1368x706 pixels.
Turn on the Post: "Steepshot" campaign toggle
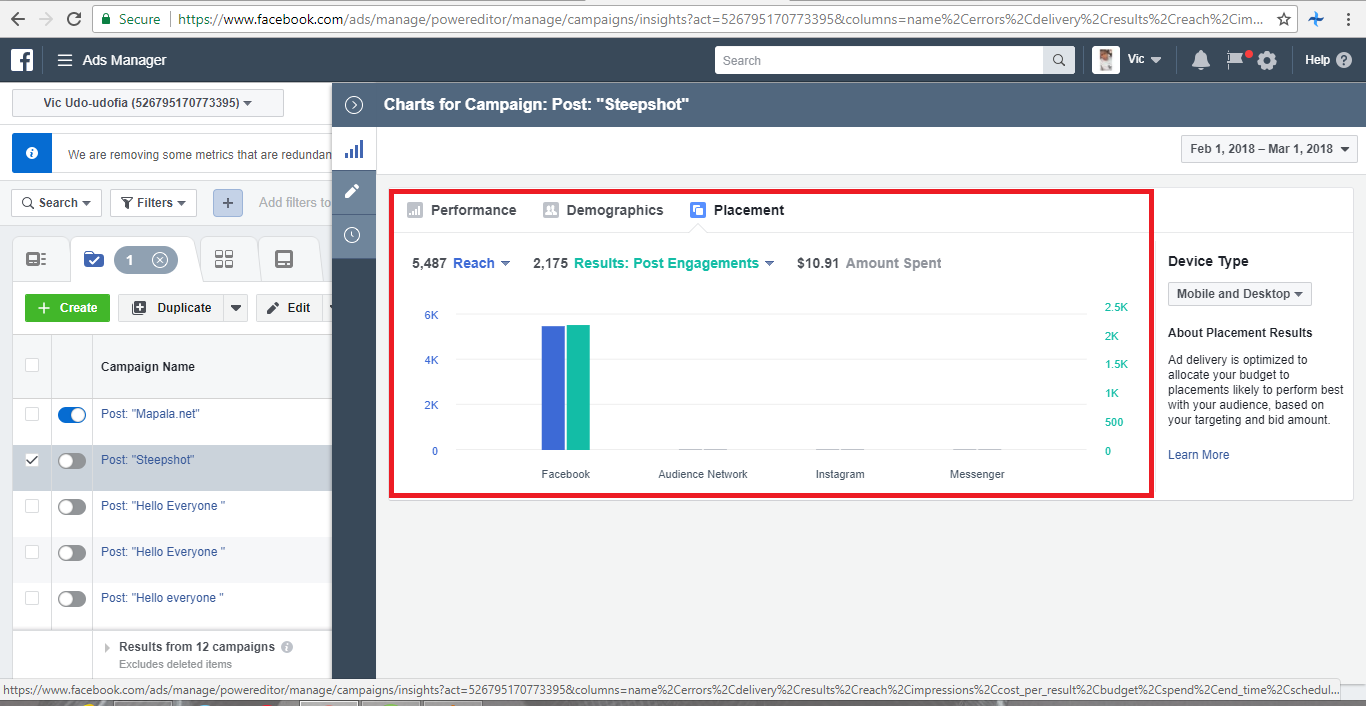pos(72,461)
